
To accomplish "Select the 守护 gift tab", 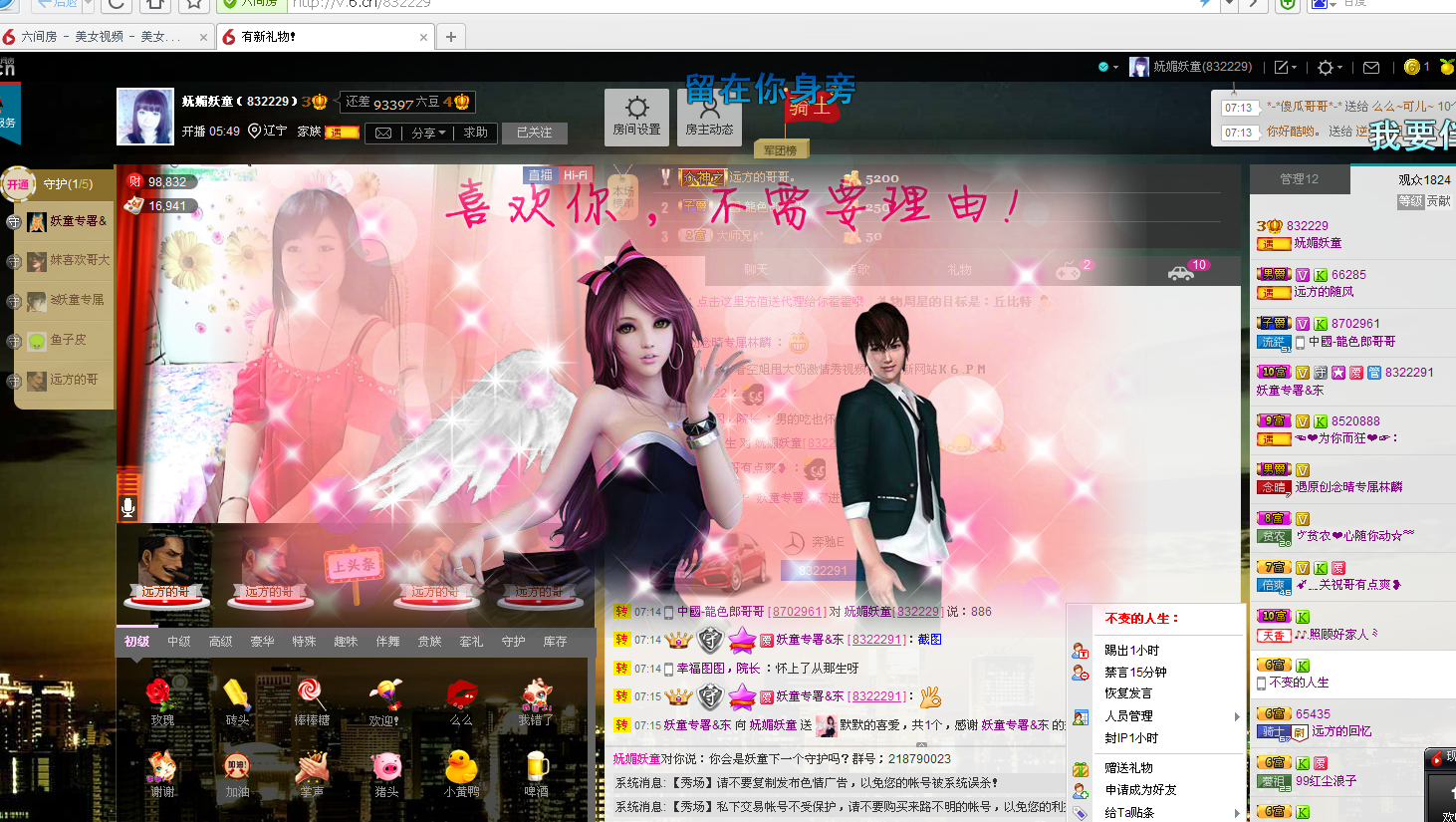I will click(513, 642).
